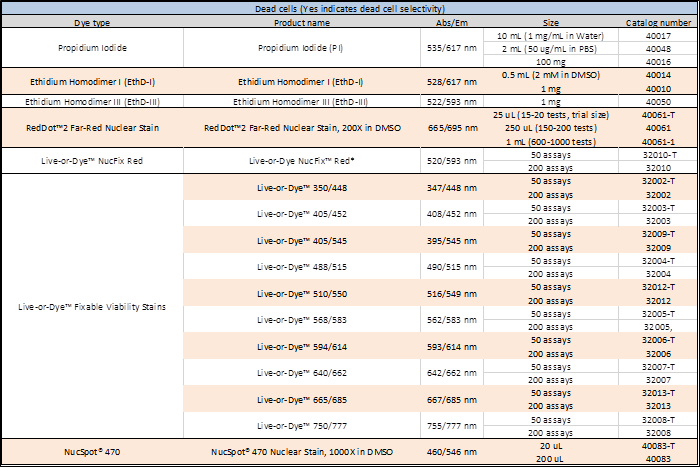
Task: Select catalog number 32005-T
Action: coord(658,313)
